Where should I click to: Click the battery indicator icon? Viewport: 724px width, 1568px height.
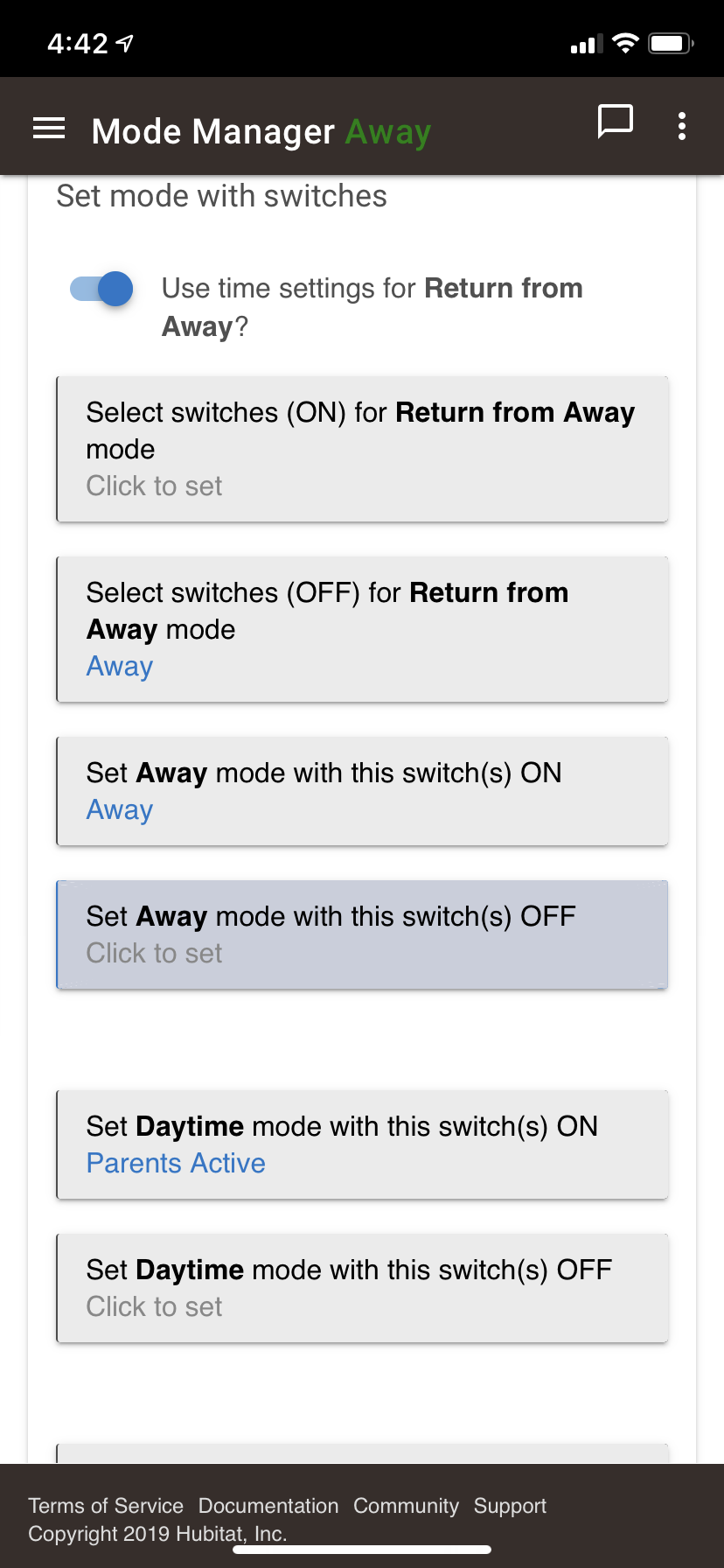tap(670, 41)
